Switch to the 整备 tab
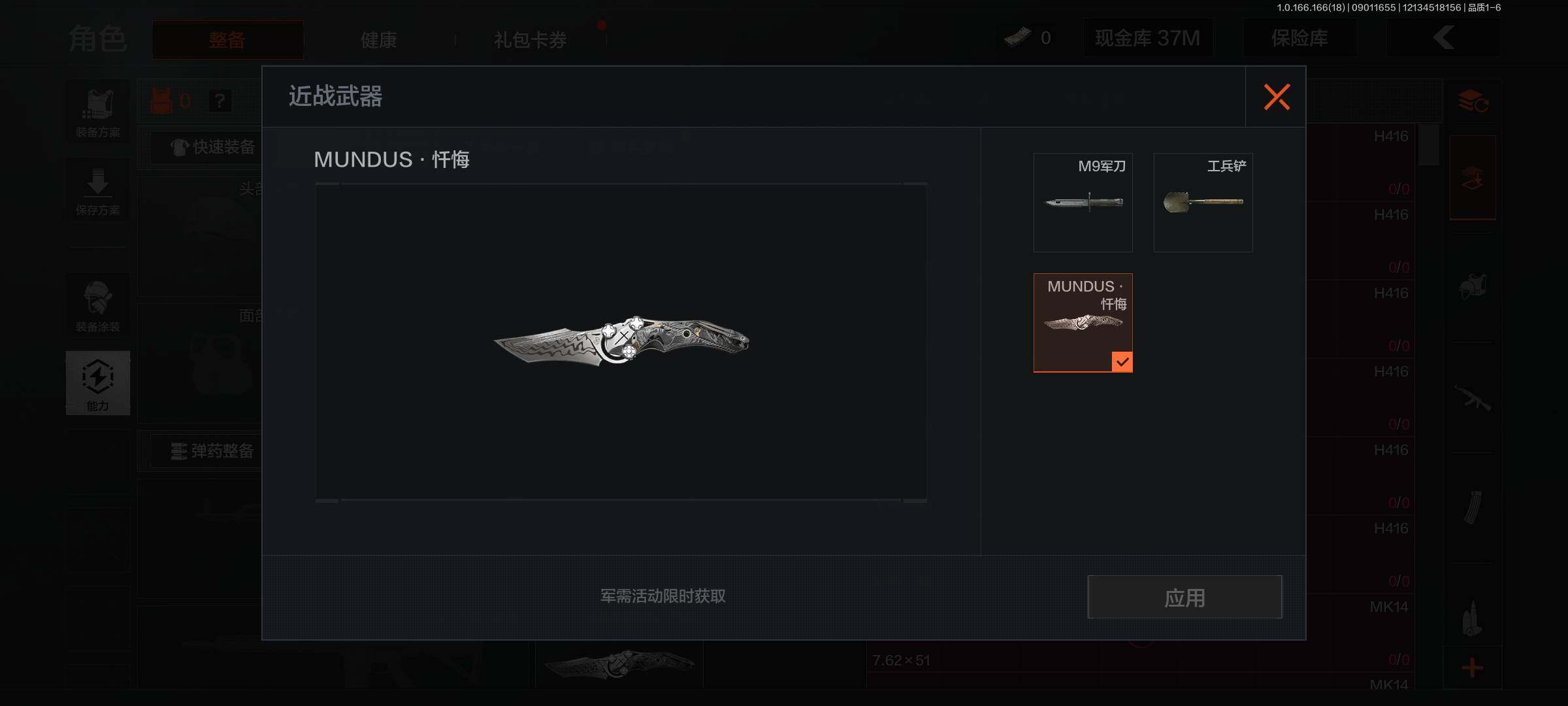The width and height of the screenshot is (1568, 706). [x=227, y=40]
